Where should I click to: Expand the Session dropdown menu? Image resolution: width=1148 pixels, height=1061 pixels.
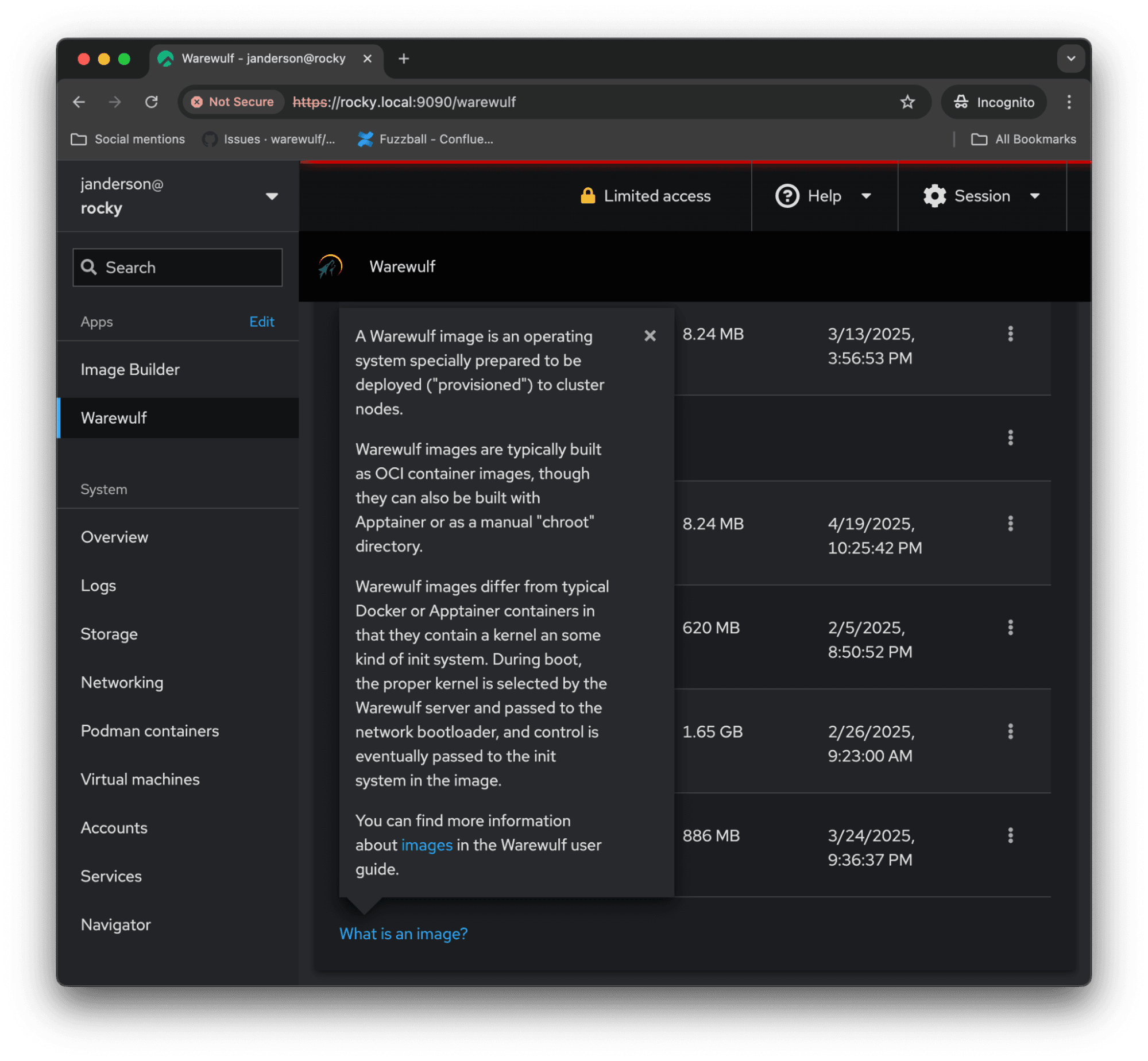coord(981,196)
